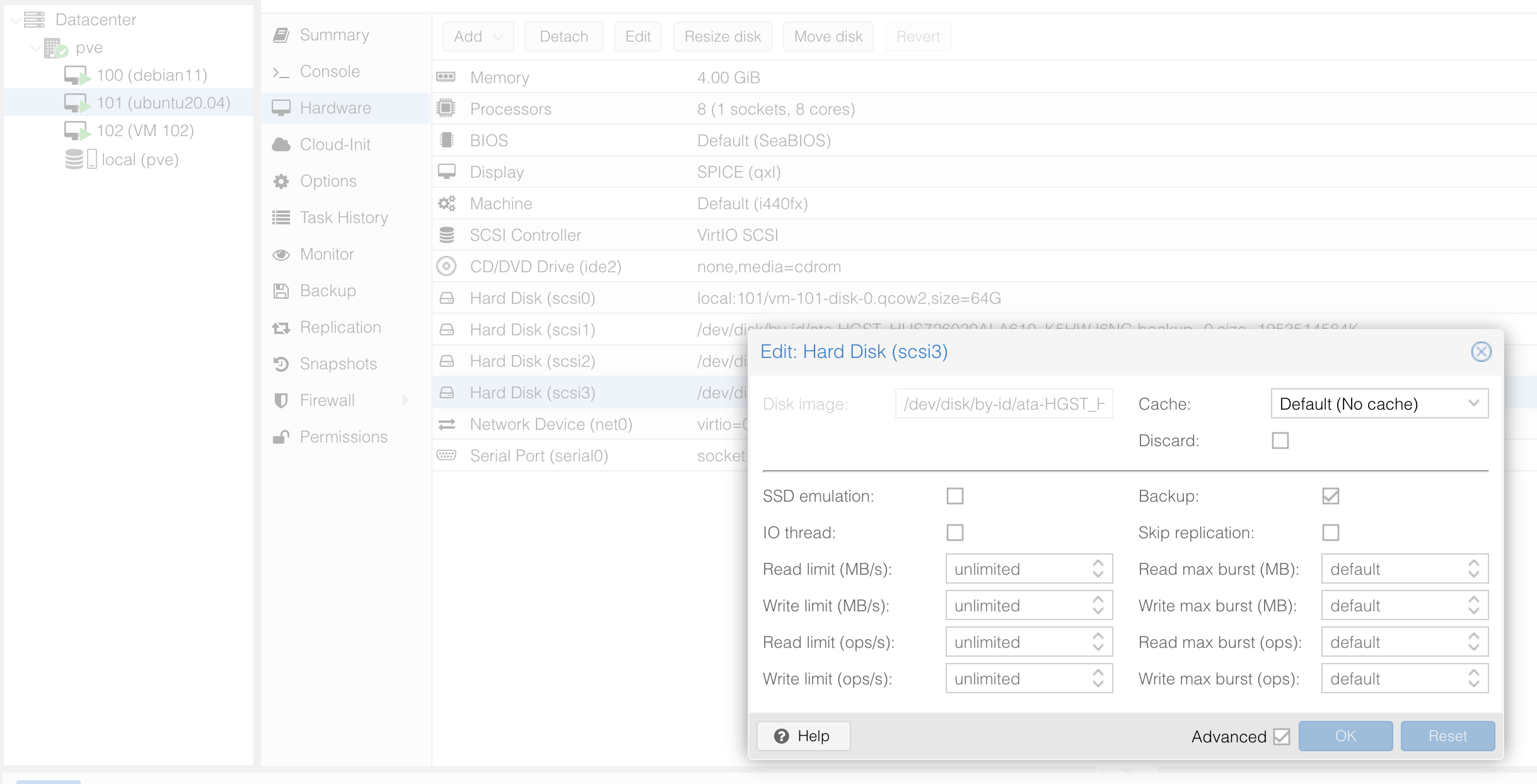Open the Cache dropdown
1537x784 pixels.
point(1379,403)
